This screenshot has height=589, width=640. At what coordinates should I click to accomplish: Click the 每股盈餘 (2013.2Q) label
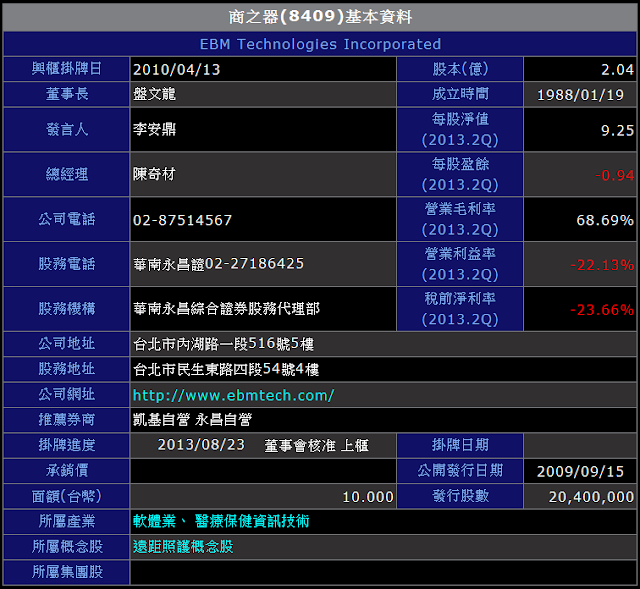[x=460, y=174]
